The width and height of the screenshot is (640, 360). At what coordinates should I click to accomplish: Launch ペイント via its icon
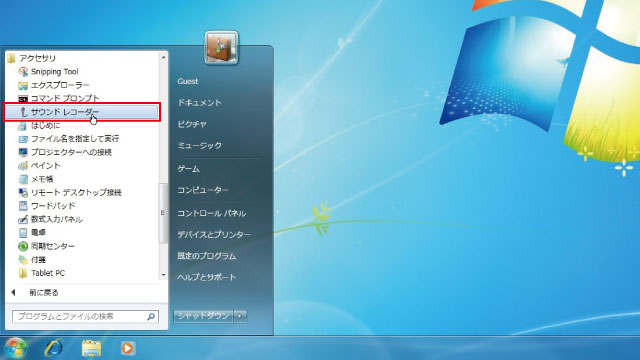pyautogui.click(x=23, y=166)
